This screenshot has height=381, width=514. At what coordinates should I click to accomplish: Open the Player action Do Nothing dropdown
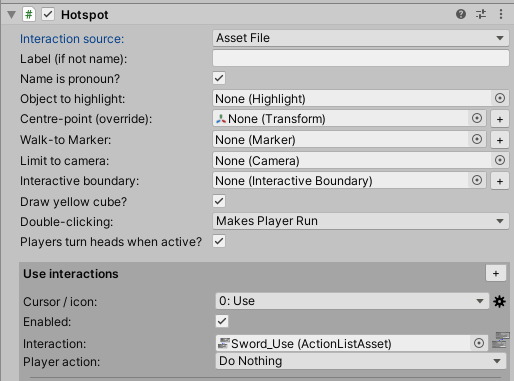[361, 361]
